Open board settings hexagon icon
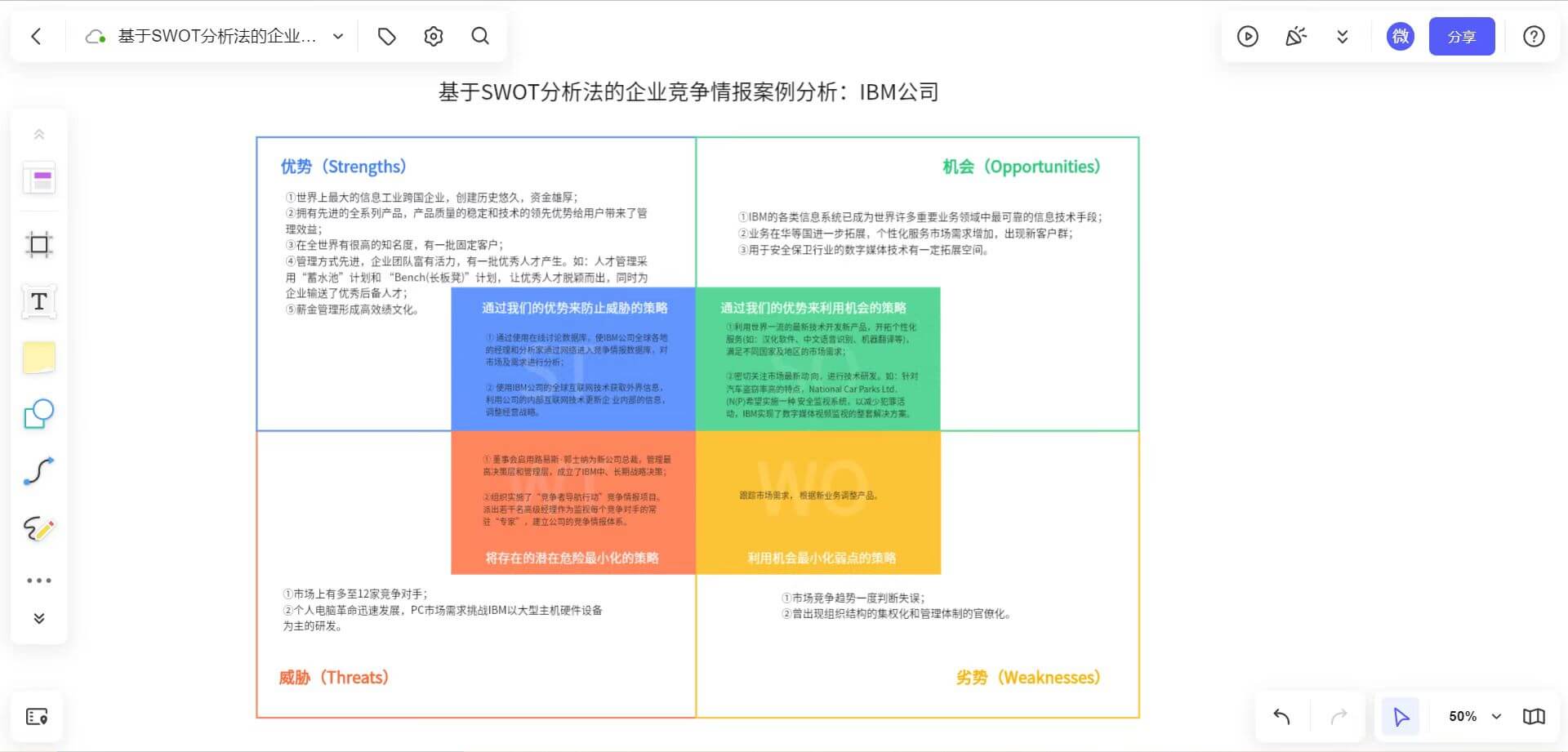Viewport: 1568px width, 752px height. tap(434, 36)
